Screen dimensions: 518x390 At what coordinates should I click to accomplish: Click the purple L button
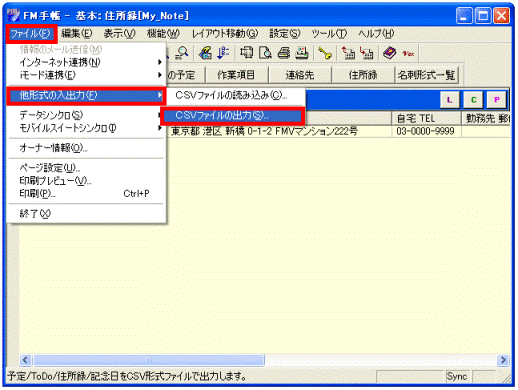pos(450,100)
